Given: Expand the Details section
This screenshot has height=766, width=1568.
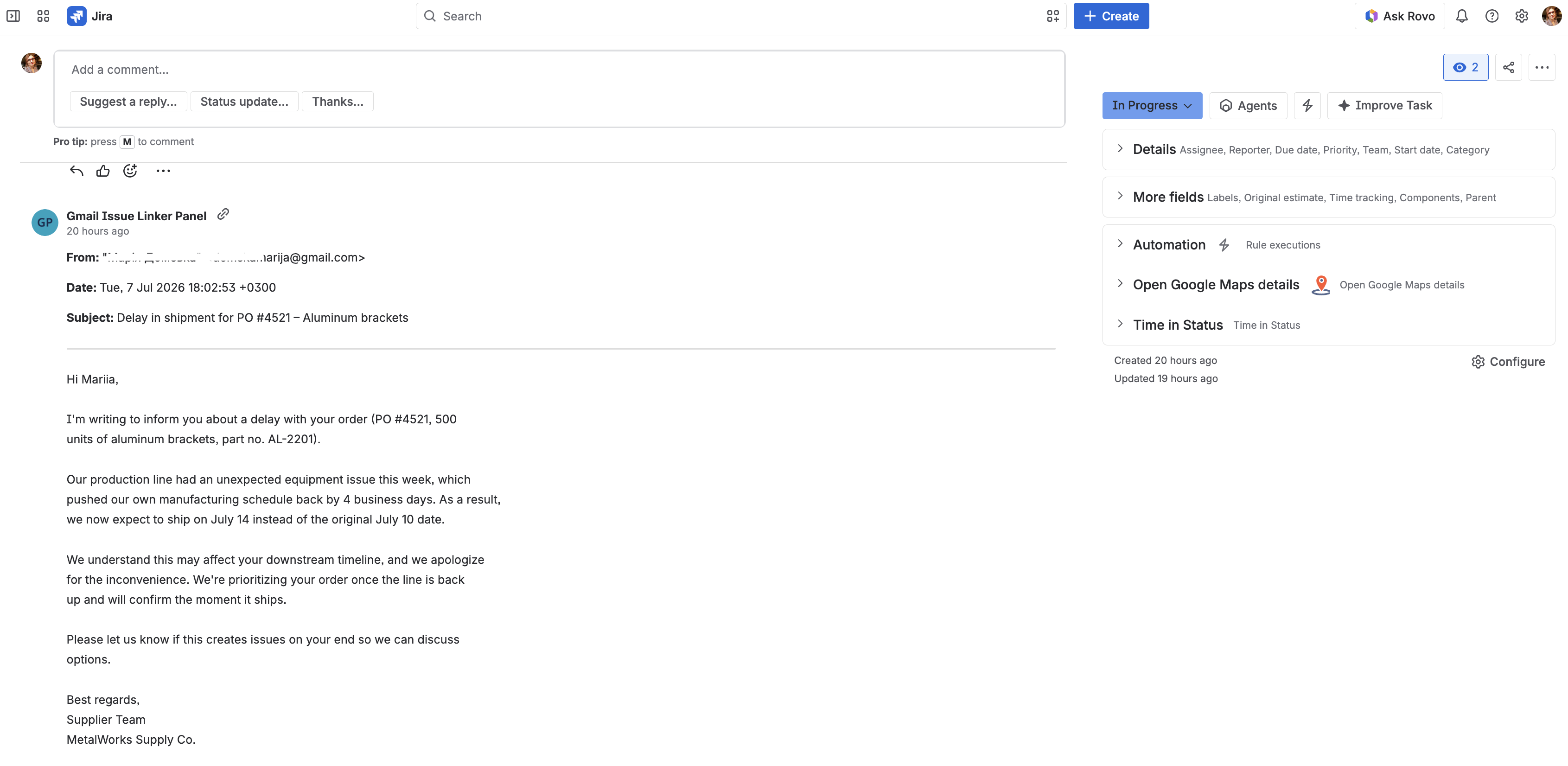Looking at the screenshot, I should pyautogui.click(x=1328, y=150).
